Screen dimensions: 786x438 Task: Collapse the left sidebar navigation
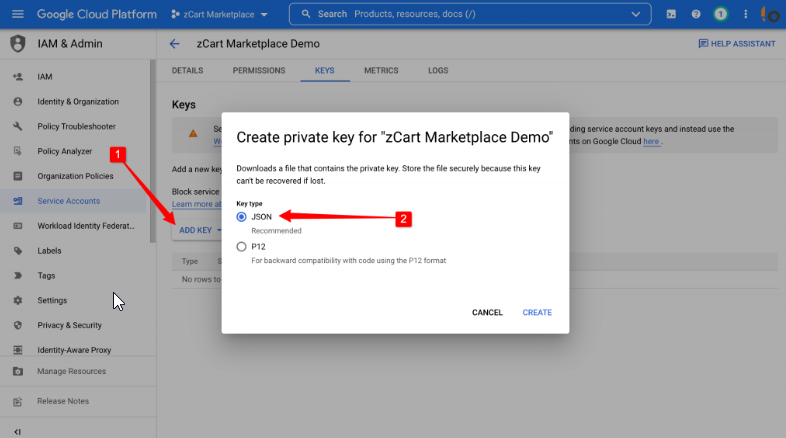point(17,431)
